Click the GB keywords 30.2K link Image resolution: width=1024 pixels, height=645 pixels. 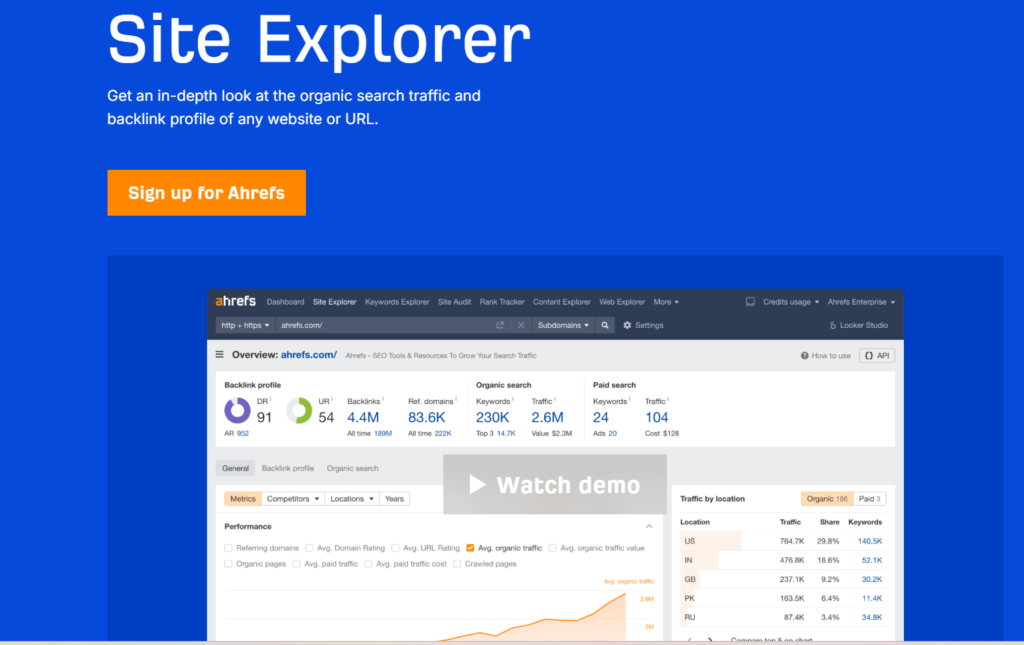coord(872,579)
